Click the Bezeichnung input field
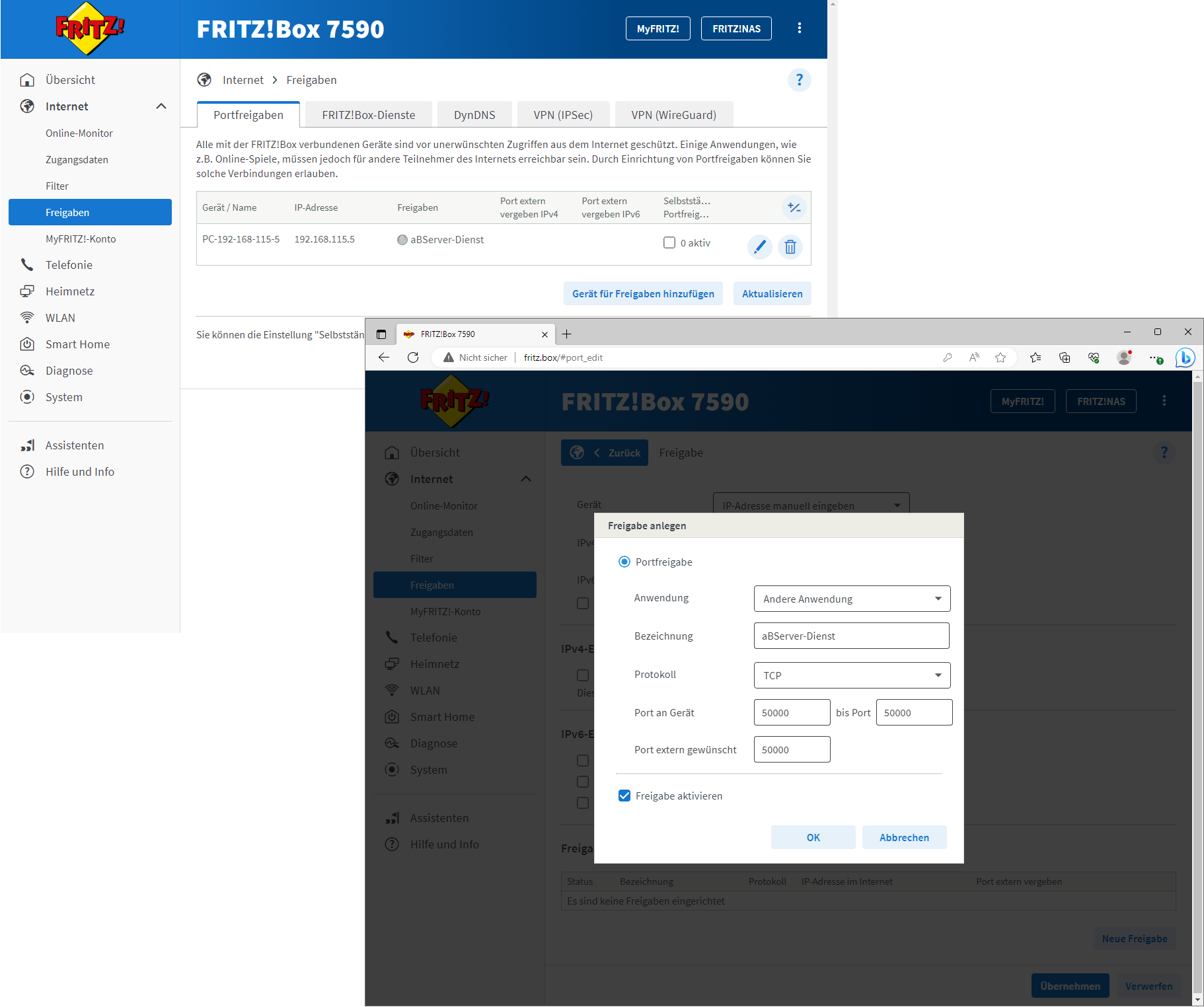The width and height of the screenshot is (1204, 1007). [x=852, y=636]
